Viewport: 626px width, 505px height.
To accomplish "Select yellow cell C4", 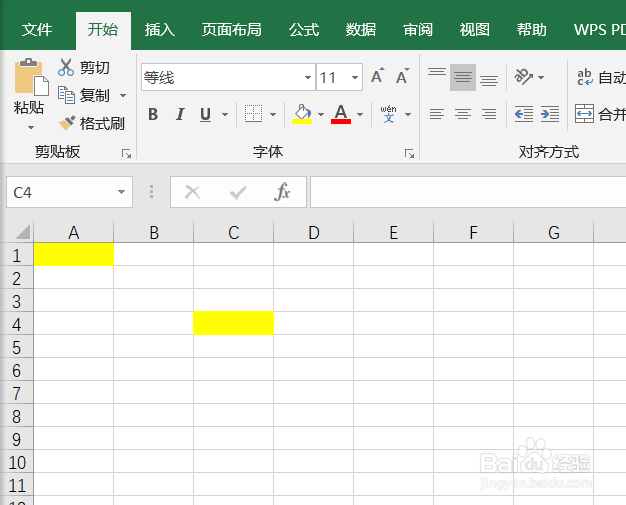I will (x=234, y=323).
